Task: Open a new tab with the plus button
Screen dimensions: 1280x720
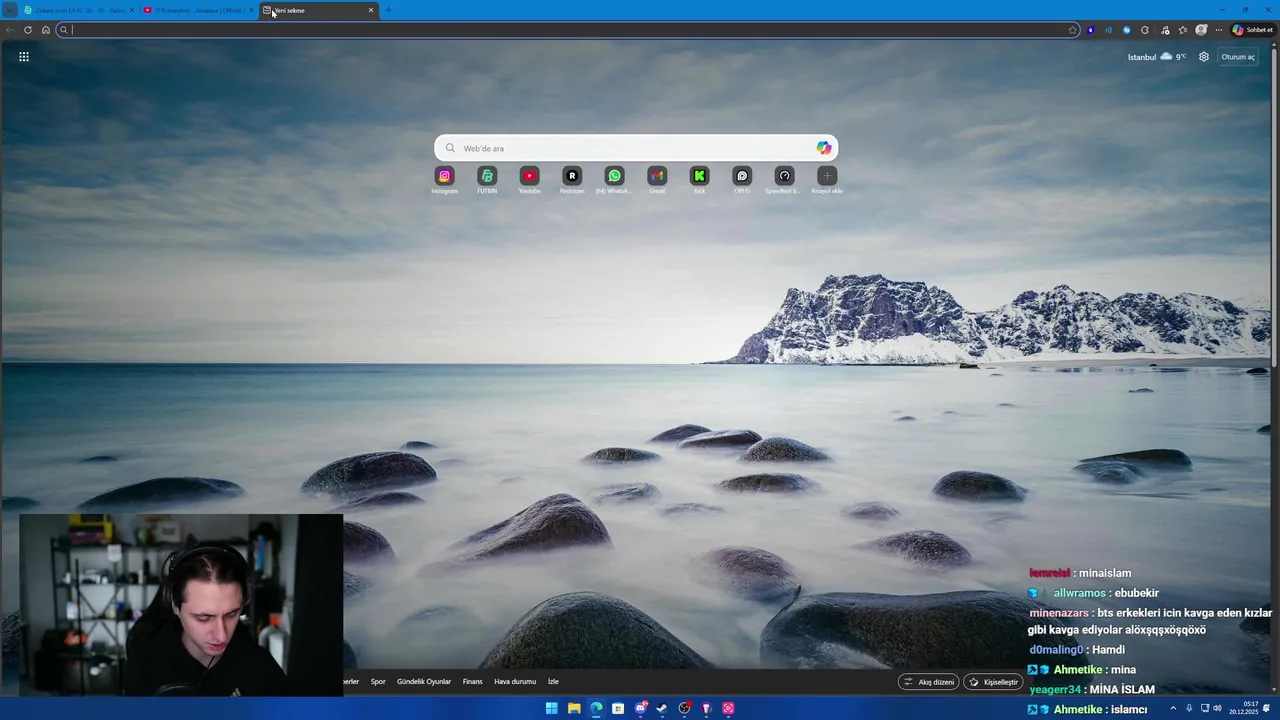Action: [x=389, y=10]
